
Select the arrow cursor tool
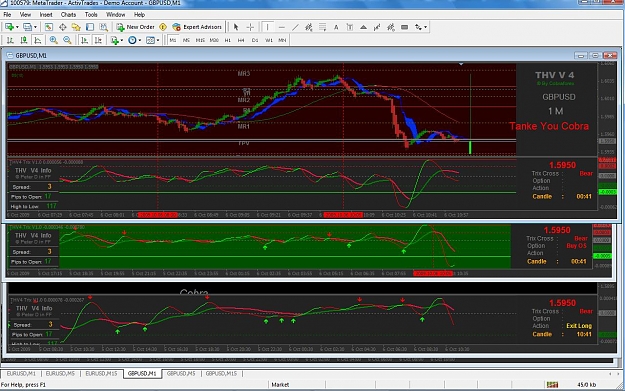(236, 27)
